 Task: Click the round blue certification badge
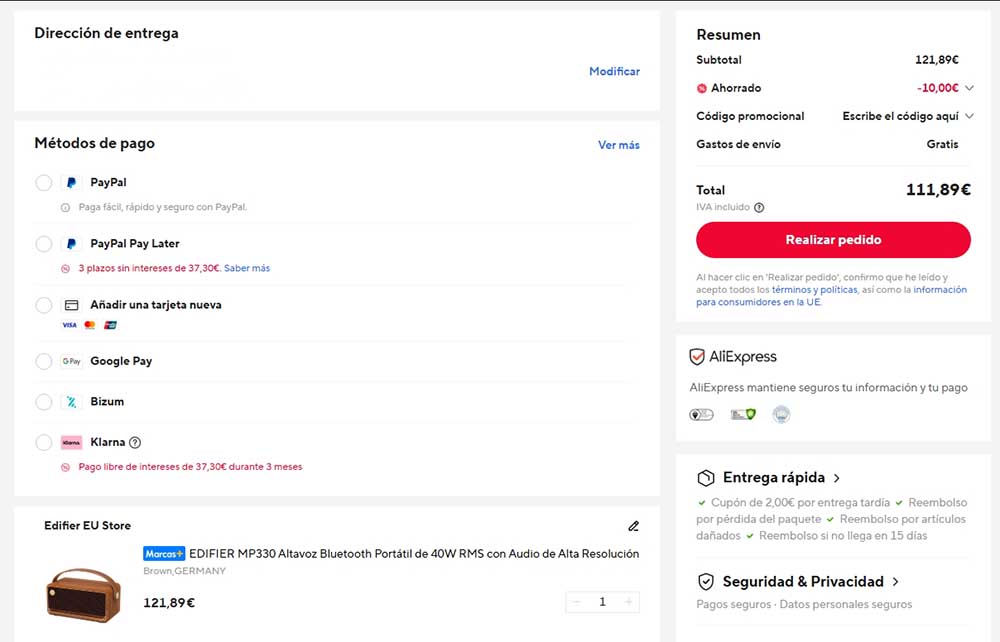(x=781, y=415)
